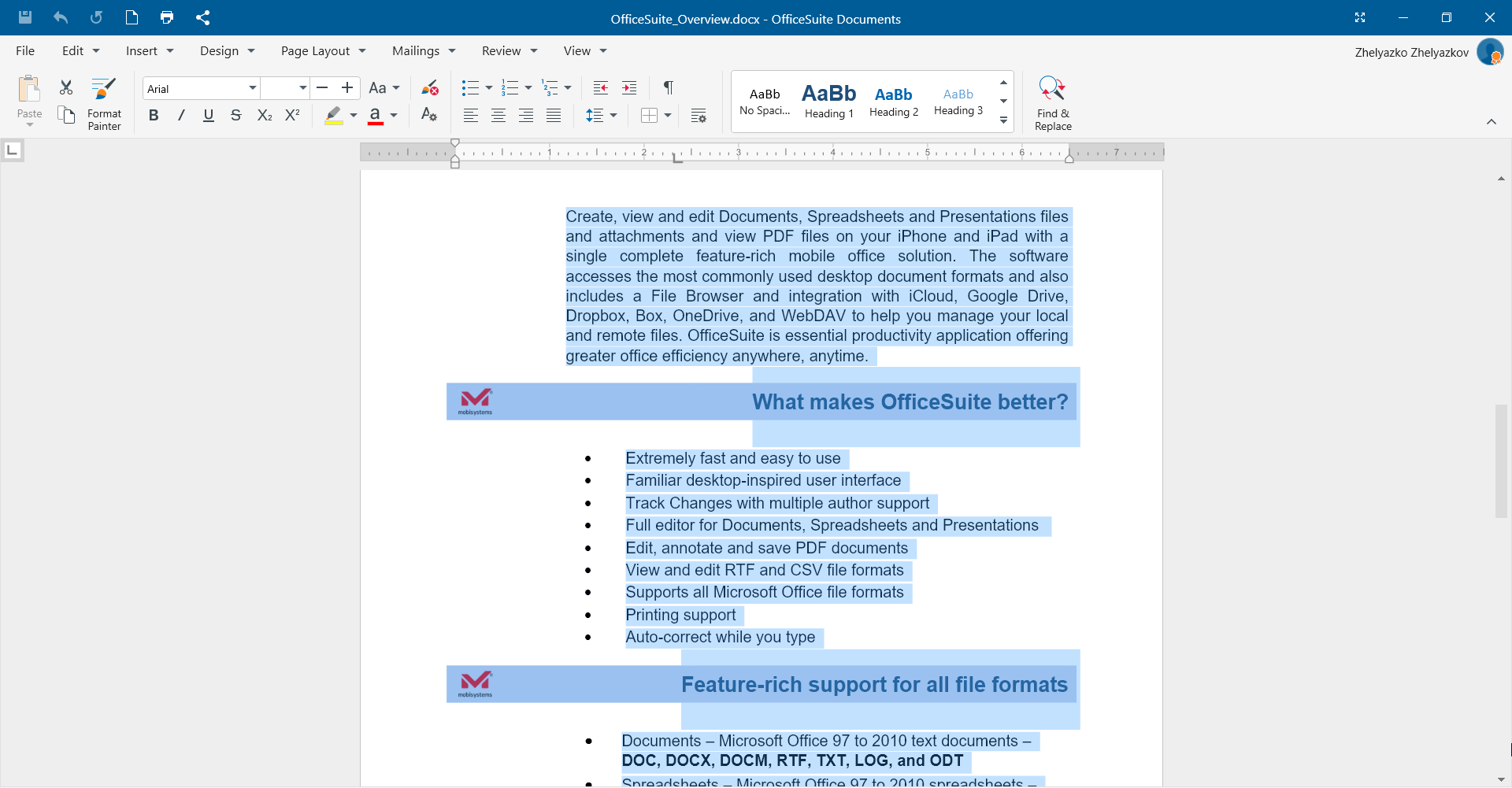Click the Print icon
The width and height of the screenshot is (1512, 788).
pyautogui.click(x=167, y=17)
